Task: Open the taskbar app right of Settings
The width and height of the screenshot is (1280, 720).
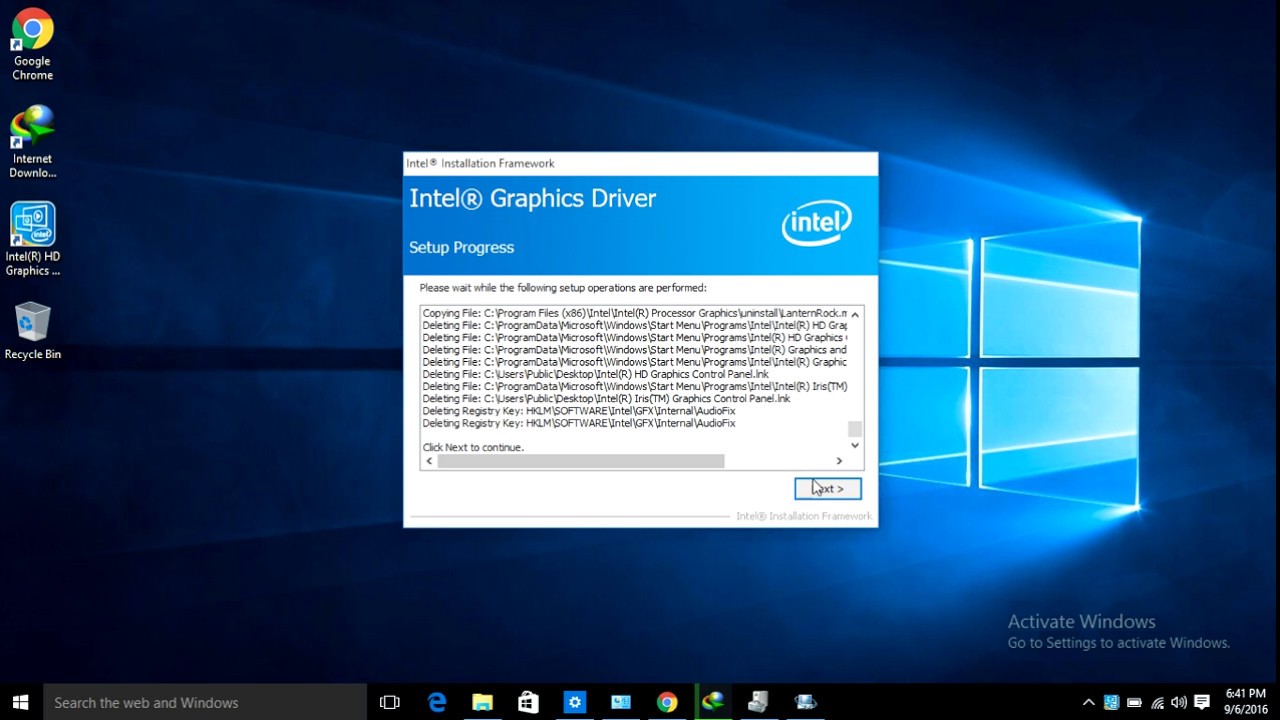Action: [x=620, y=702]
